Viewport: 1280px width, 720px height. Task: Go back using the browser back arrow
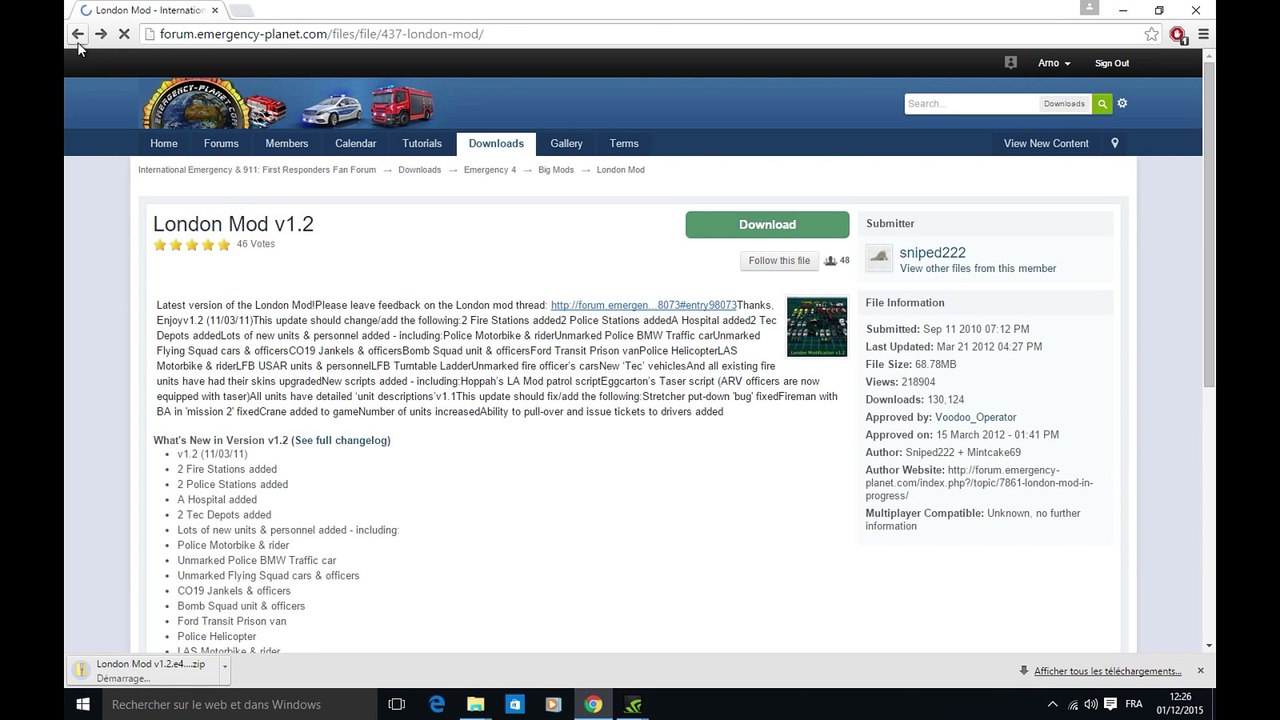point(78,34)
